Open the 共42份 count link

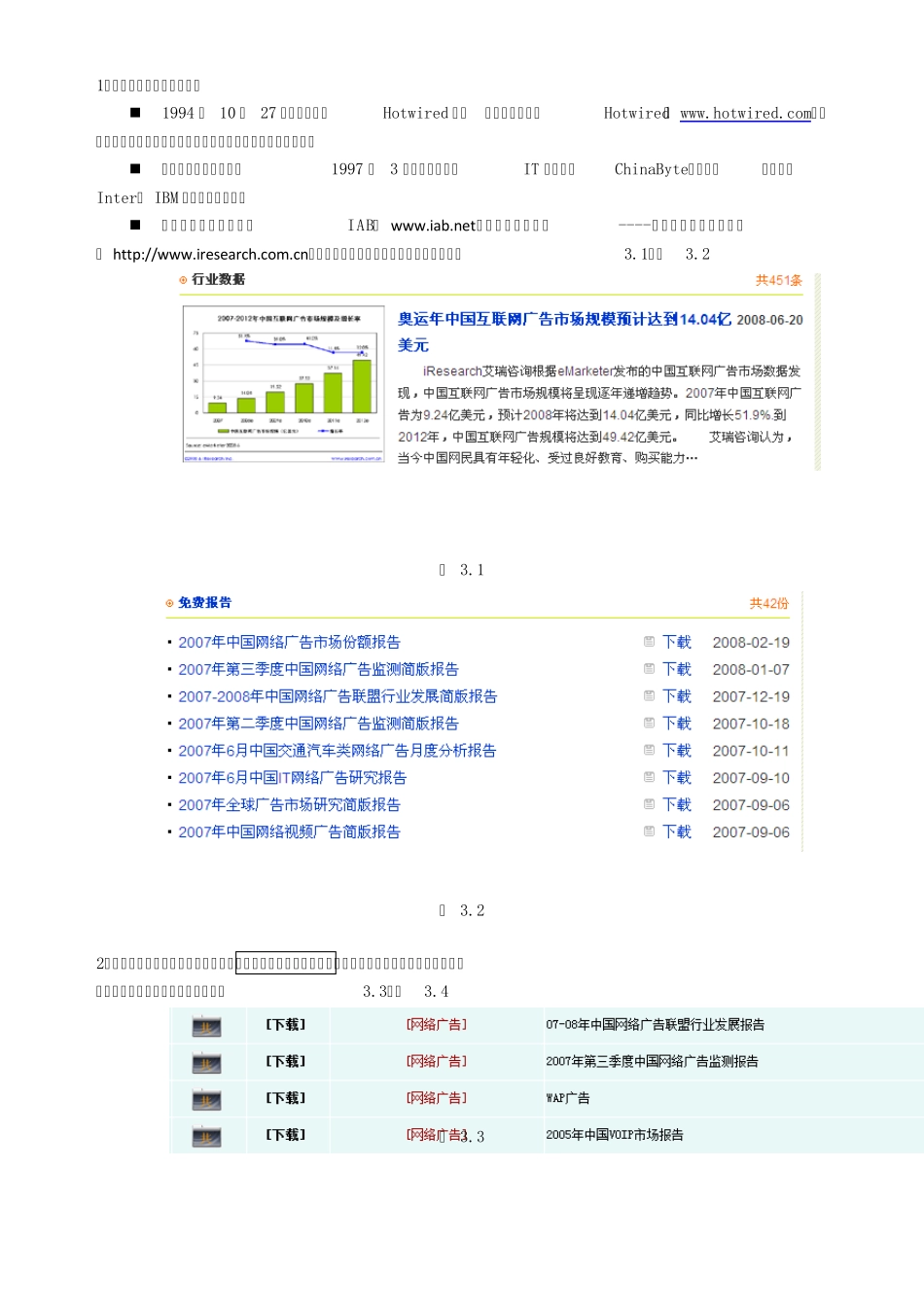769,604
